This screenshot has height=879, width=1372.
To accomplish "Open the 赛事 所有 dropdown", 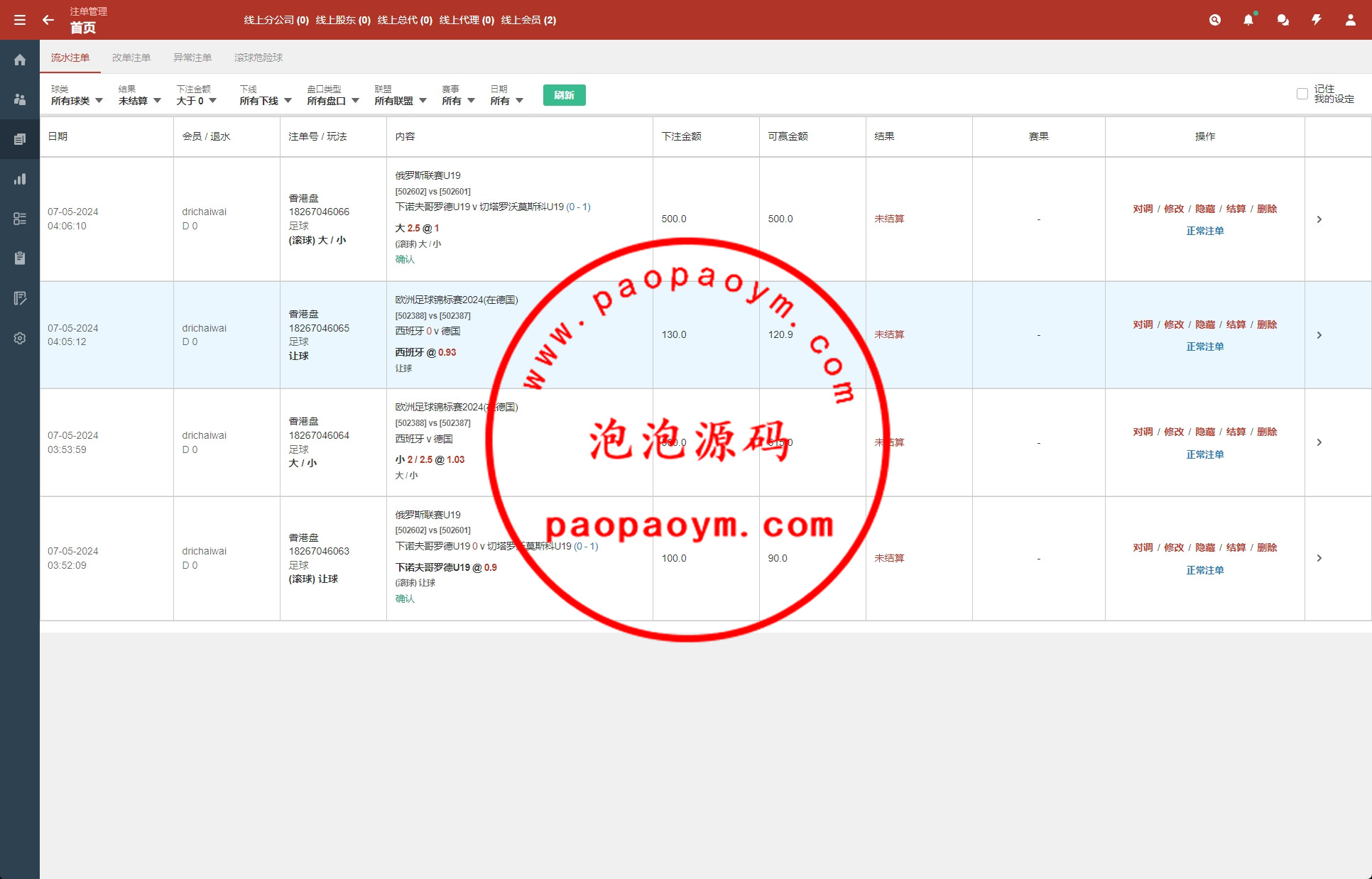I will click(x=458, y=95).
